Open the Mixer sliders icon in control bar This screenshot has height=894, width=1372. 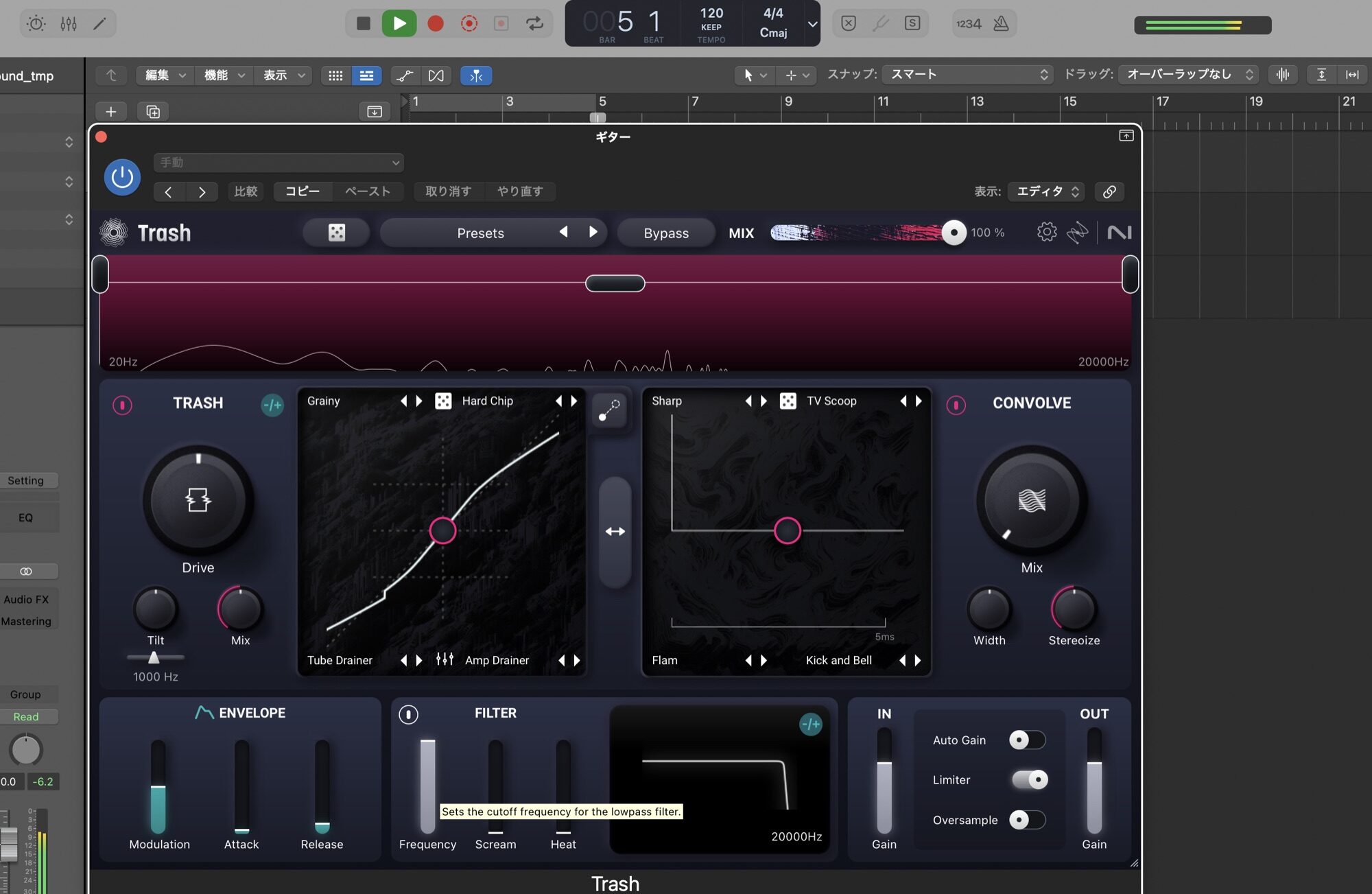click(x=69, y=23)
